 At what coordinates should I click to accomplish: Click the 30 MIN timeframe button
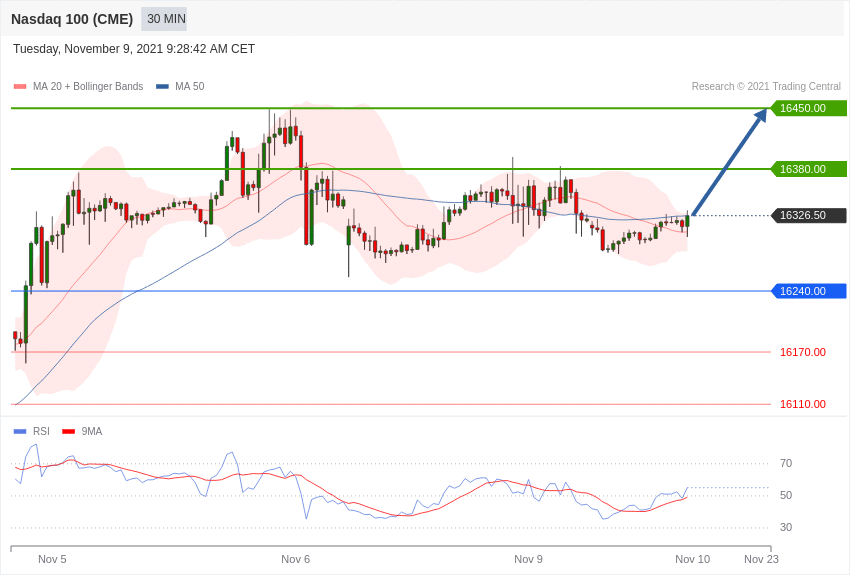(164, 19)
